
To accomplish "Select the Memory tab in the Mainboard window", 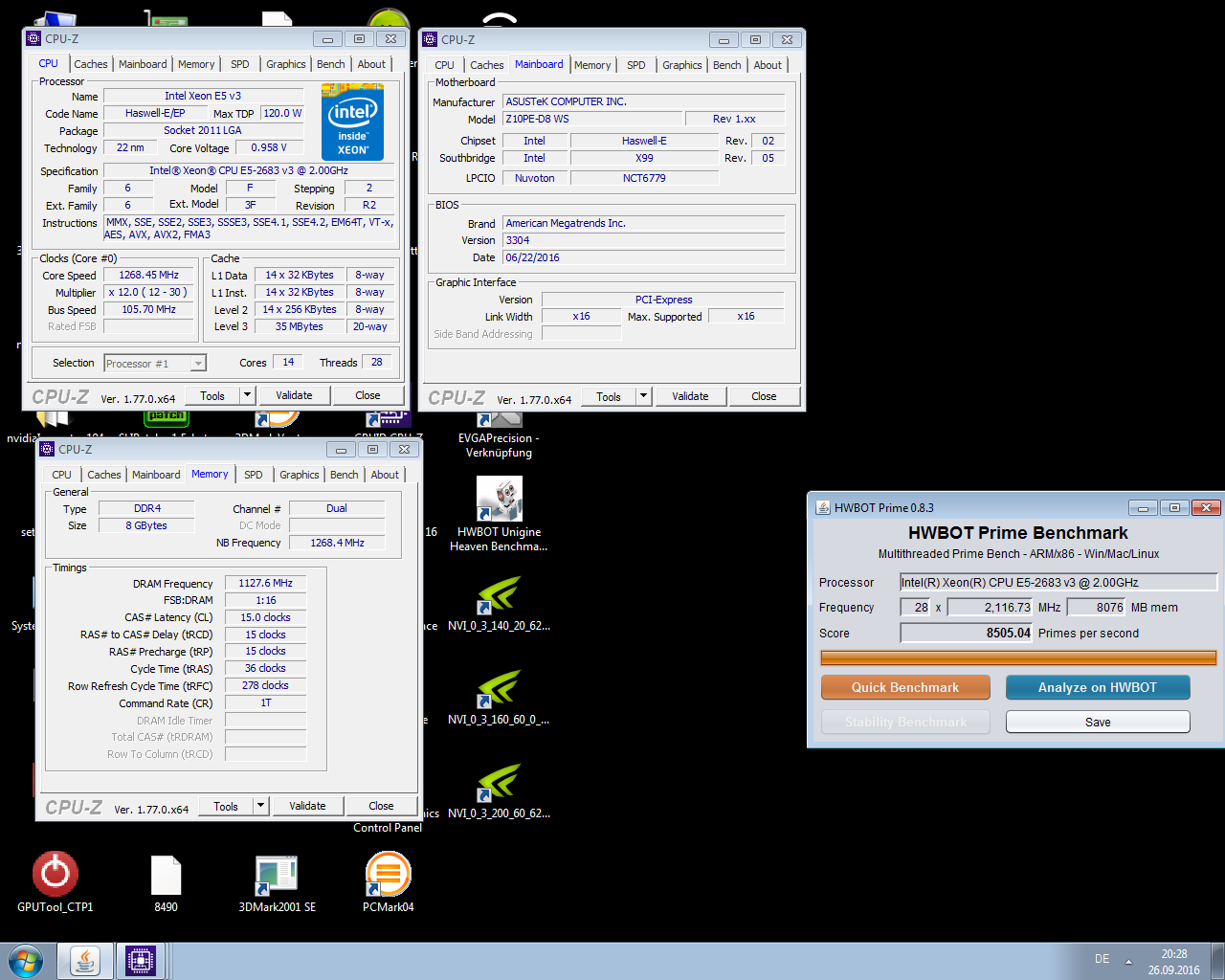I will (592, 65).
